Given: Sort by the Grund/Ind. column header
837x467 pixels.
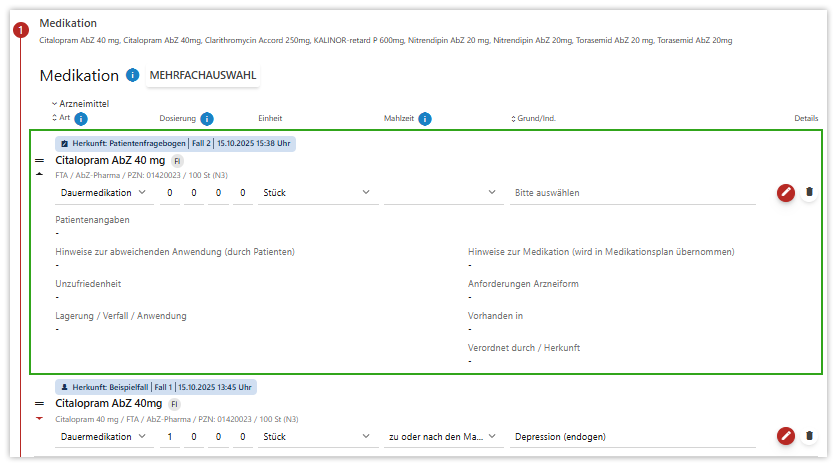Looking at the screenshot, I should 535,119.
